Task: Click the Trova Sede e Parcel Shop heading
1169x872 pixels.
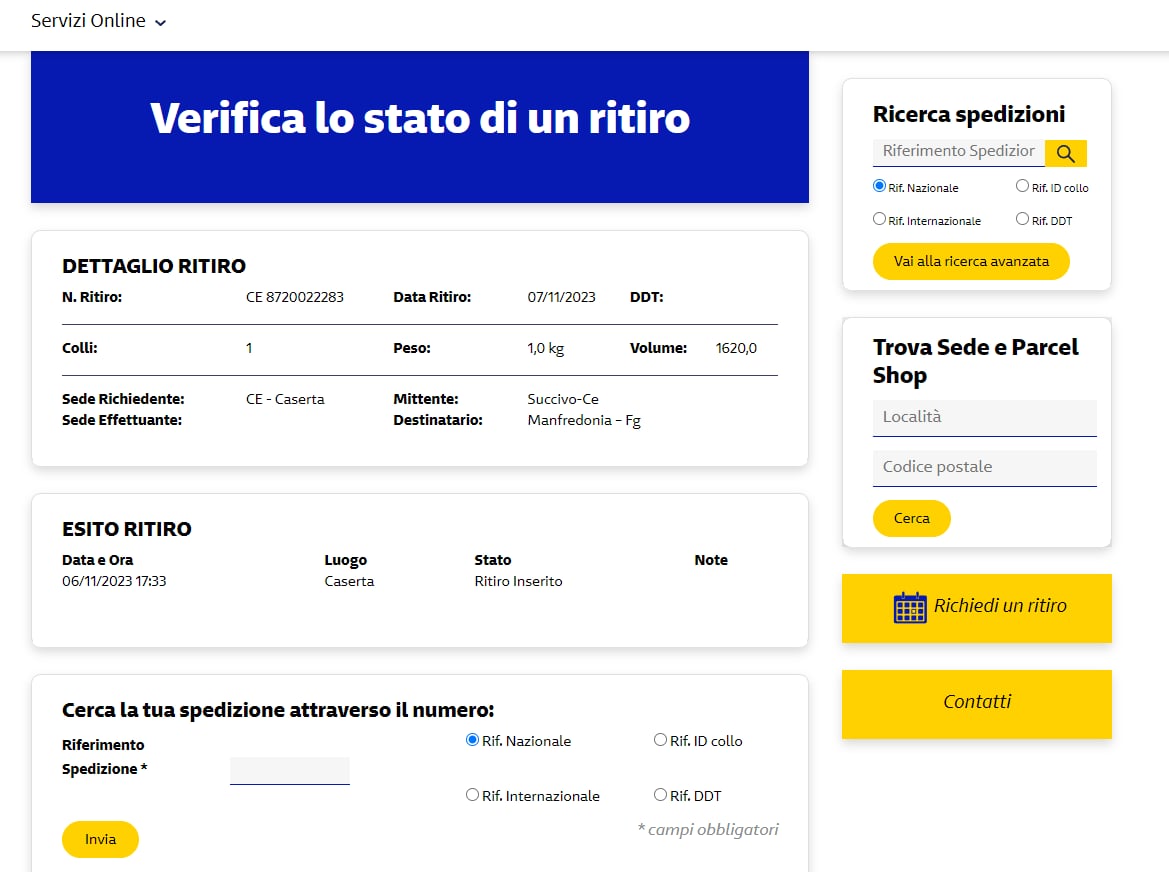Action: (975, 361)
